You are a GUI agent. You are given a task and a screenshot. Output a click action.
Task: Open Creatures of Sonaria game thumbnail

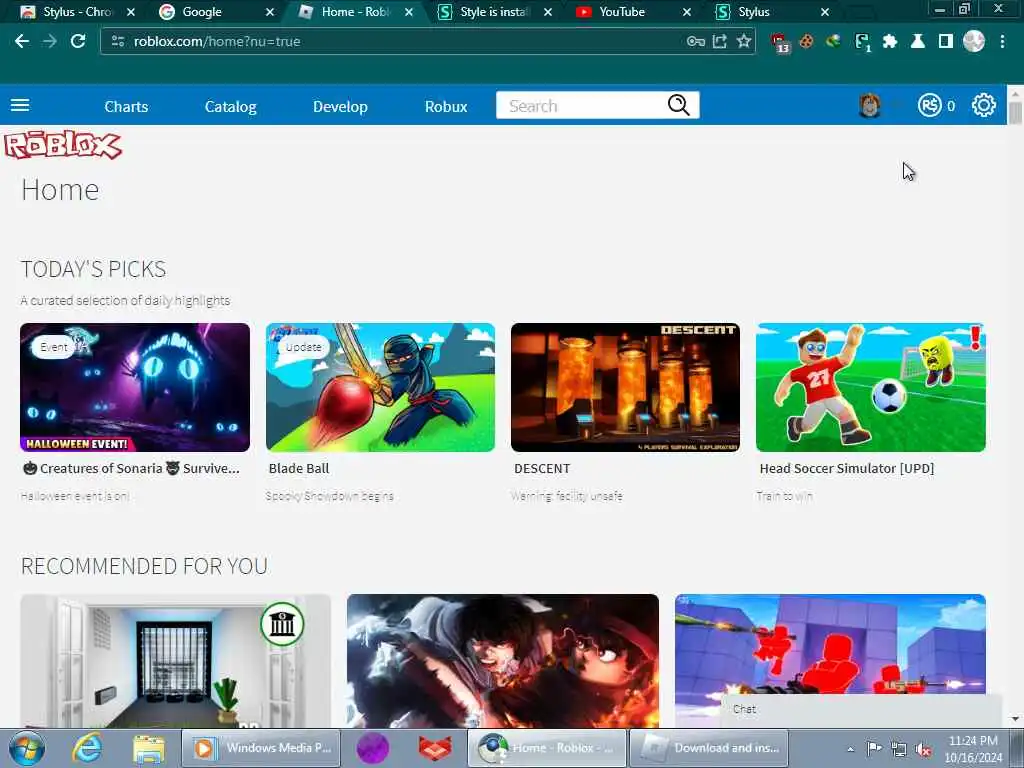tap(135, 387)
